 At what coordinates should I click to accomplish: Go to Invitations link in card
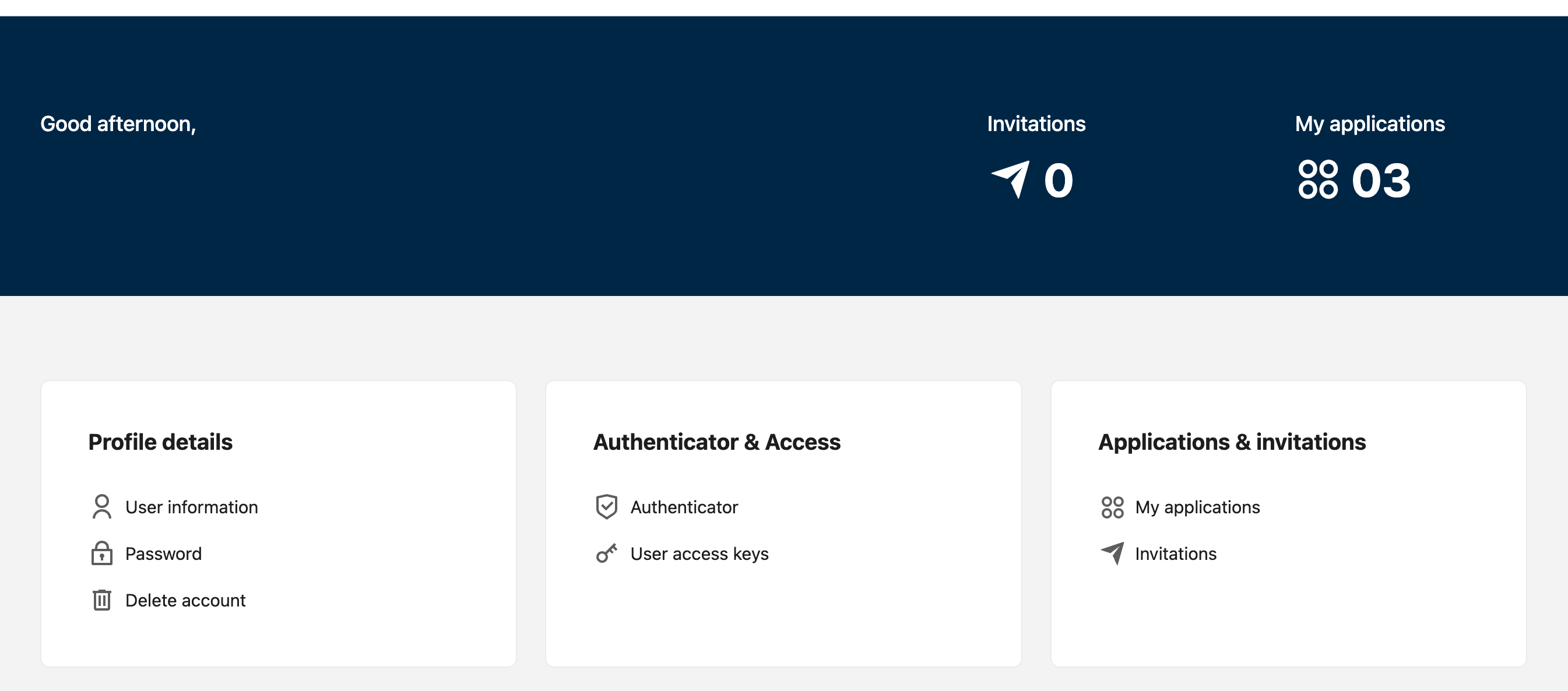pyautogui.click(x=1175, y=553)
